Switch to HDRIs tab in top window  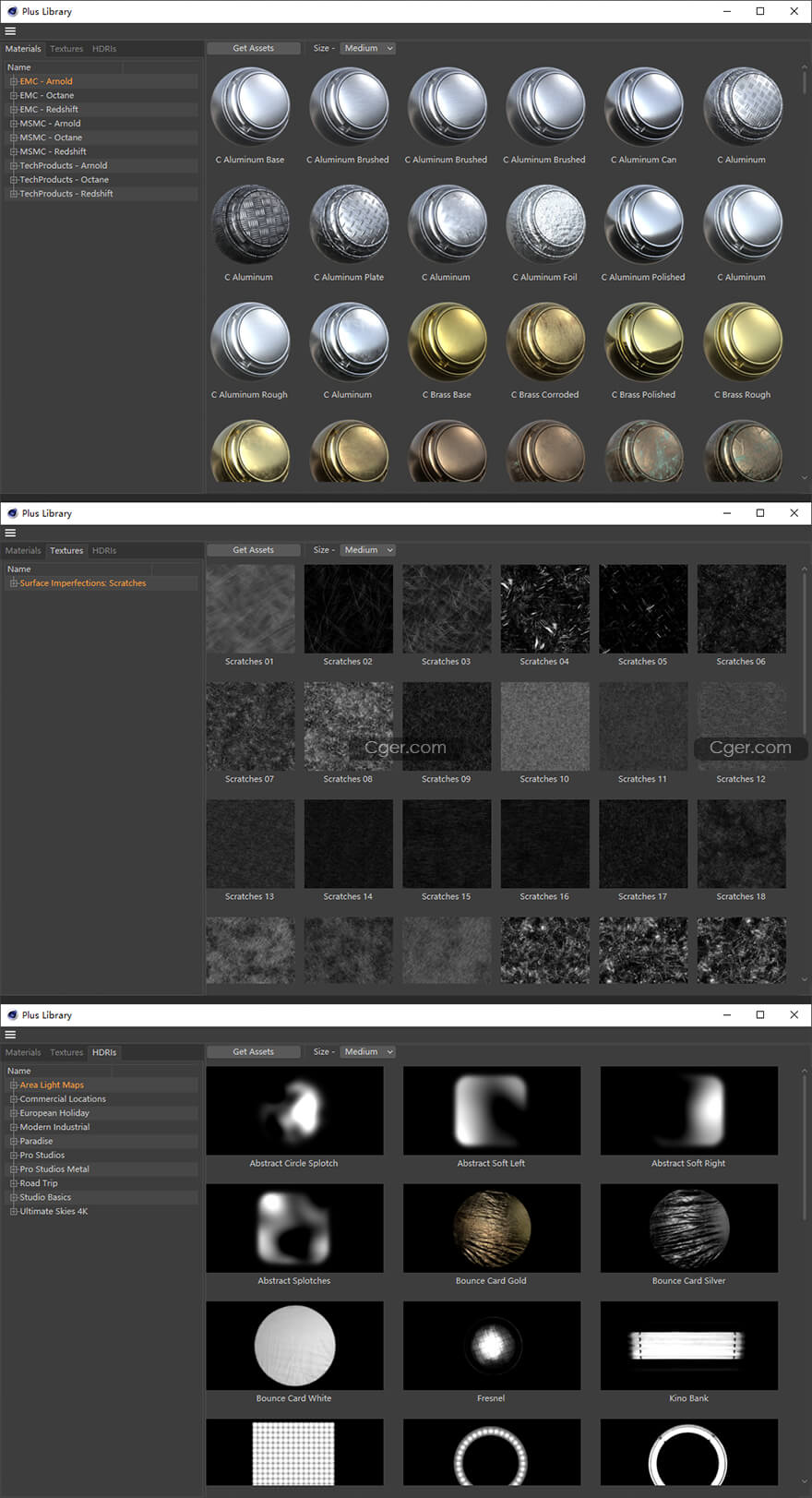pyautogui.click(x=104, y=49)
